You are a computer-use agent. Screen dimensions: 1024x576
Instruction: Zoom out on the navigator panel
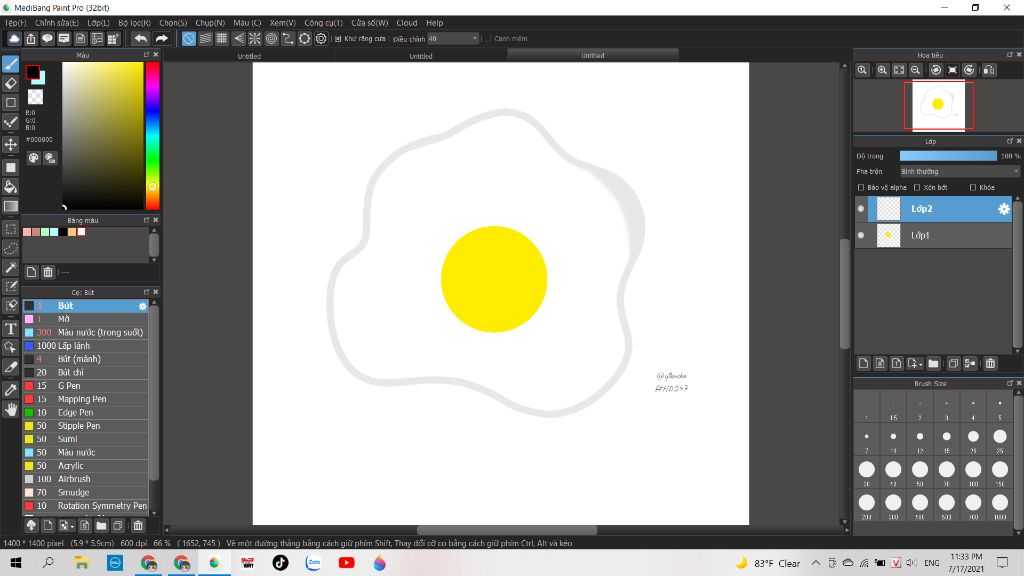point(916,70)
